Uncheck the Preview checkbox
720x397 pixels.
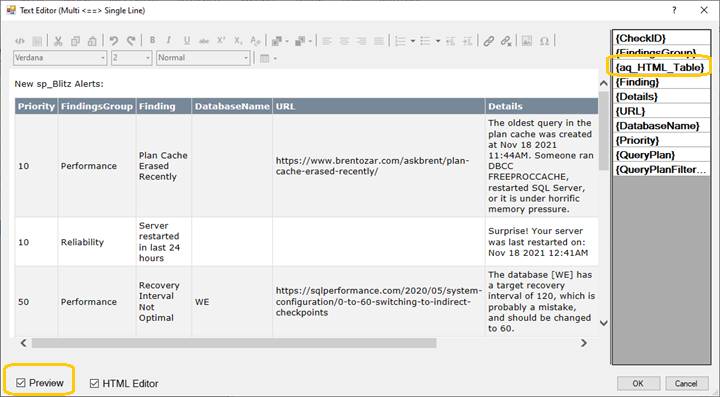[21, 383]
